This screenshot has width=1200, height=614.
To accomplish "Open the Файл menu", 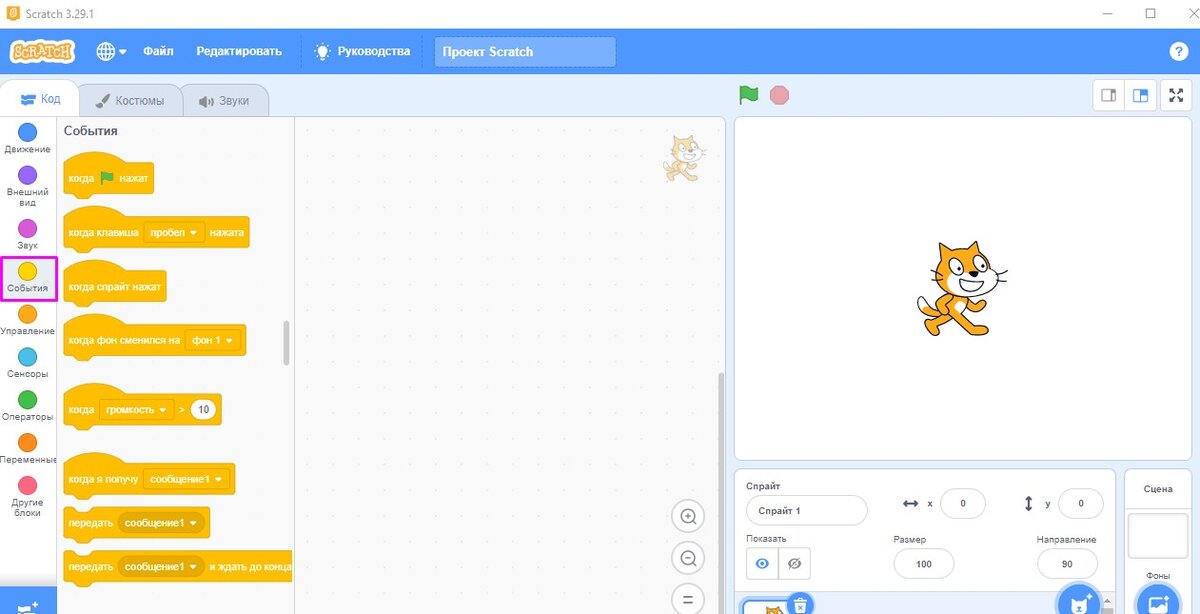I will pyautogui.click(x=158, y=51).
